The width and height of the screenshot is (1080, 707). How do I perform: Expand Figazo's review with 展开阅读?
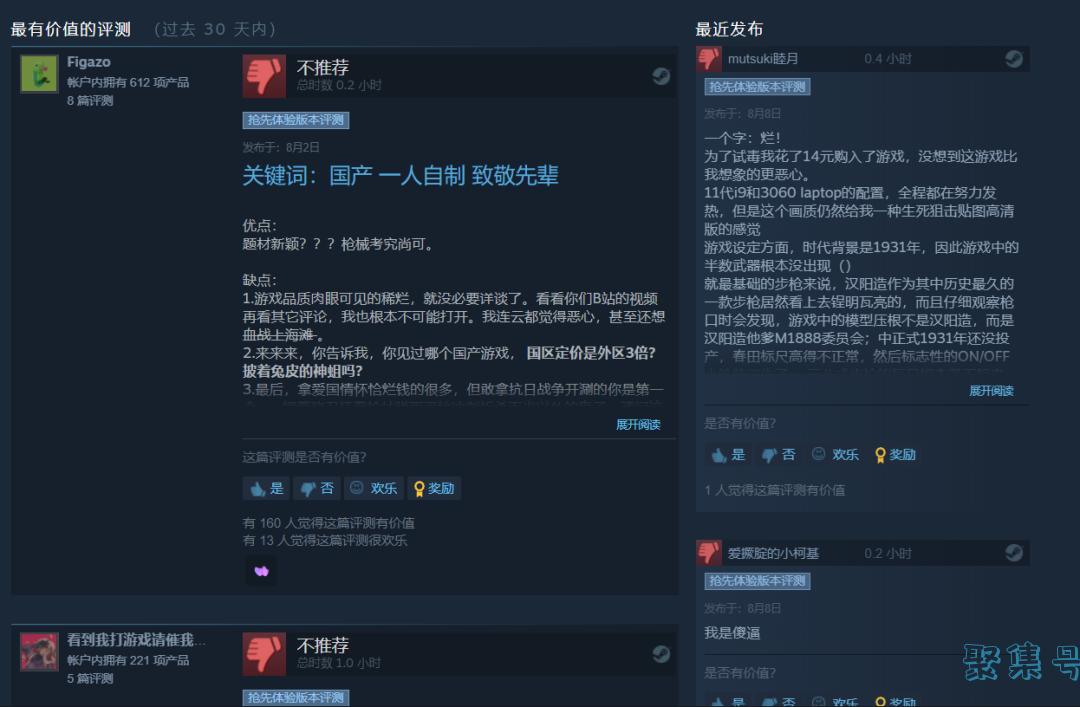tap(638, 424)
